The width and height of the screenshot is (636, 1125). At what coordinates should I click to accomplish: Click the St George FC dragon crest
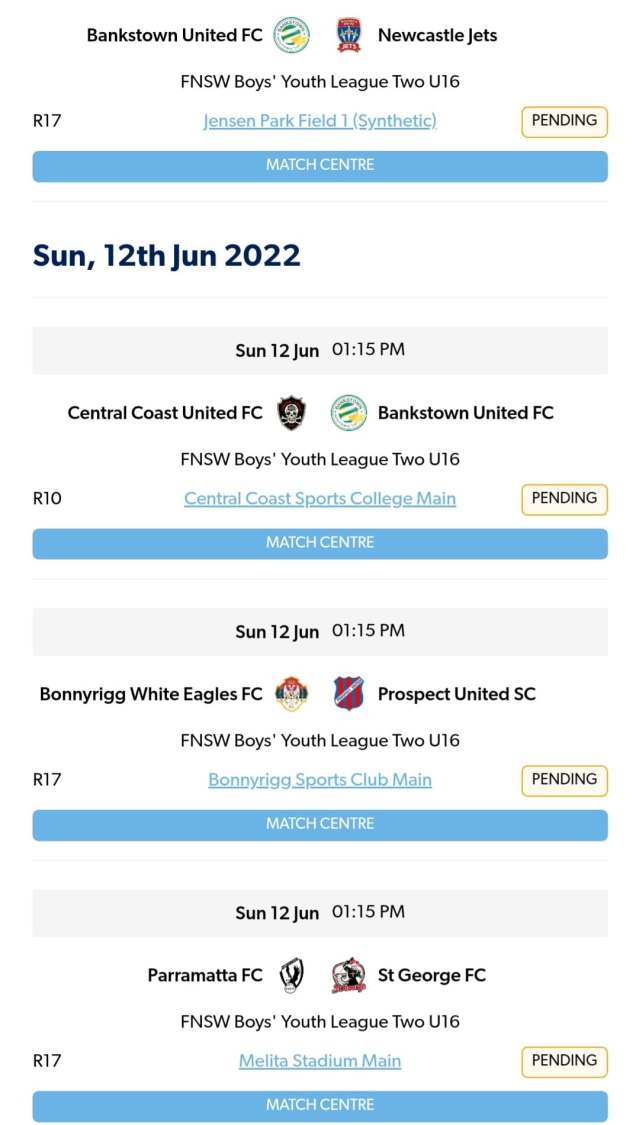(x=347, y=975)
